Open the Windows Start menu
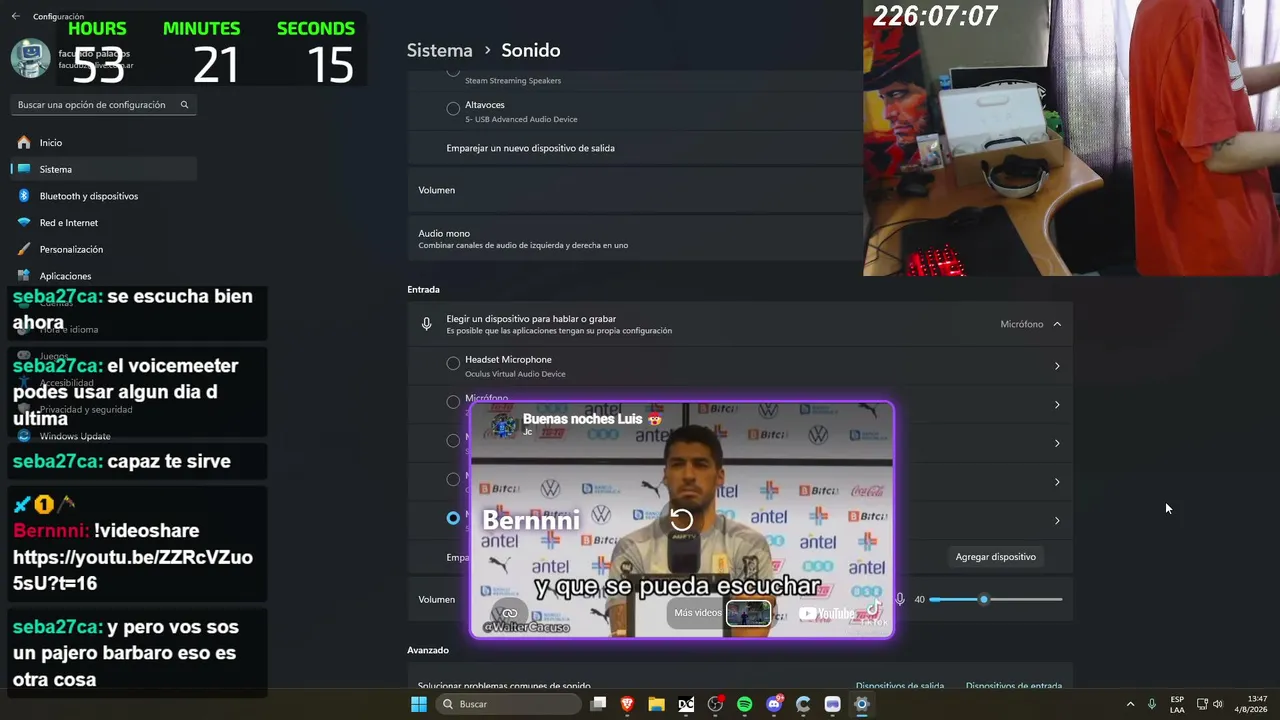Viewport: 1280px width, 720px height. coord(419,704)
